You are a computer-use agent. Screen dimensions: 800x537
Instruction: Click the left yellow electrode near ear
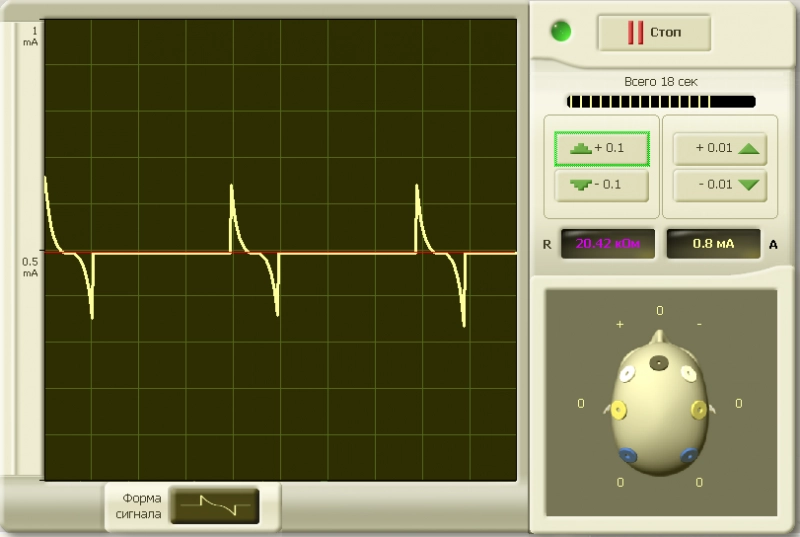point(618,409)
